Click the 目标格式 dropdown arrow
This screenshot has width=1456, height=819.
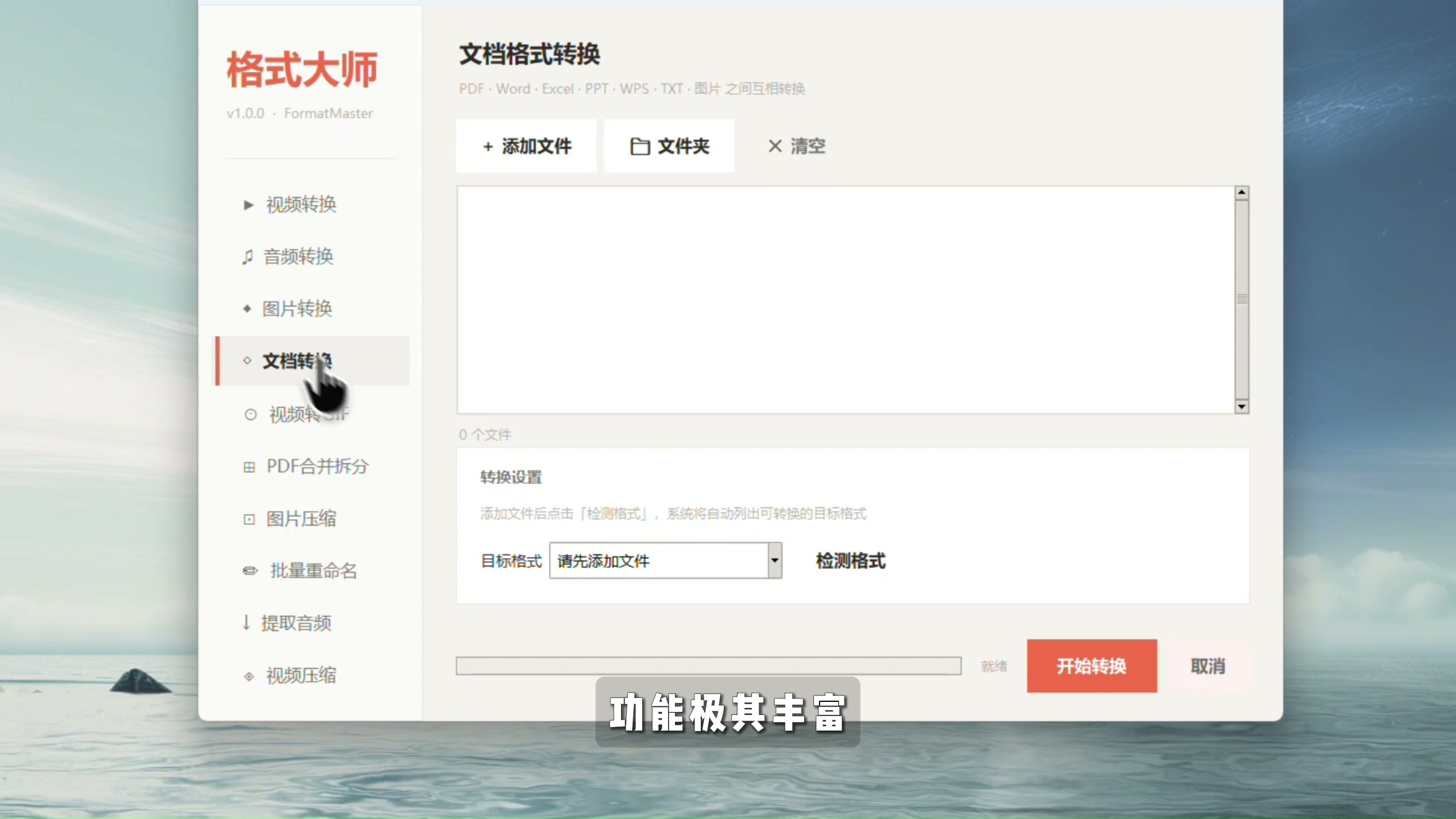775,561
